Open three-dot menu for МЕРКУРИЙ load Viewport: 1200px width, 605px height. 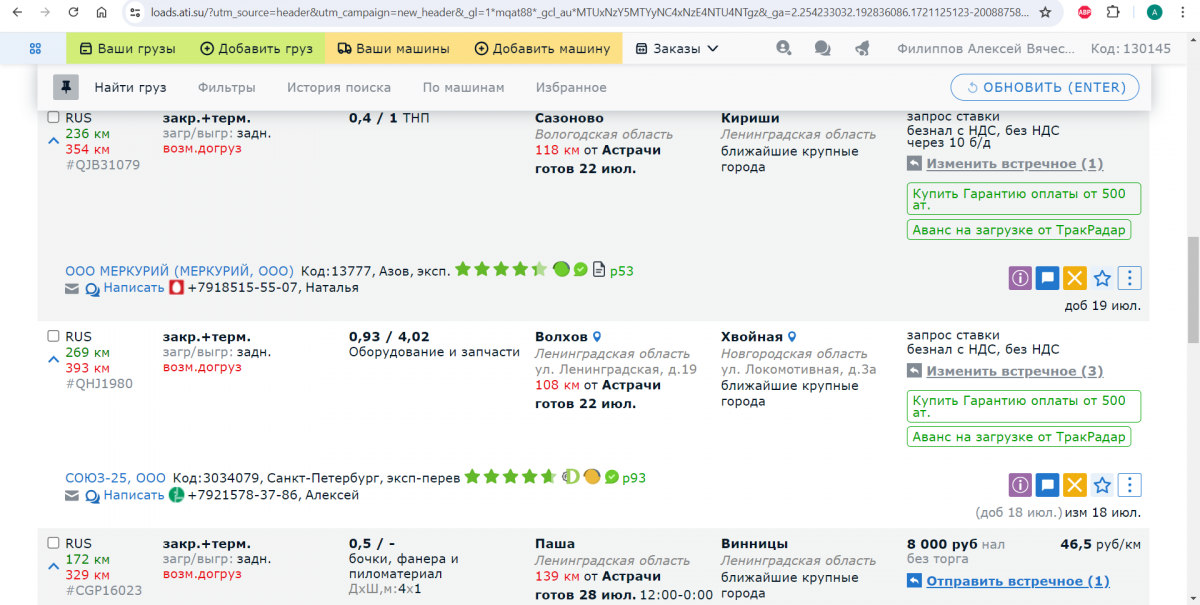(x=1129, y=279)
